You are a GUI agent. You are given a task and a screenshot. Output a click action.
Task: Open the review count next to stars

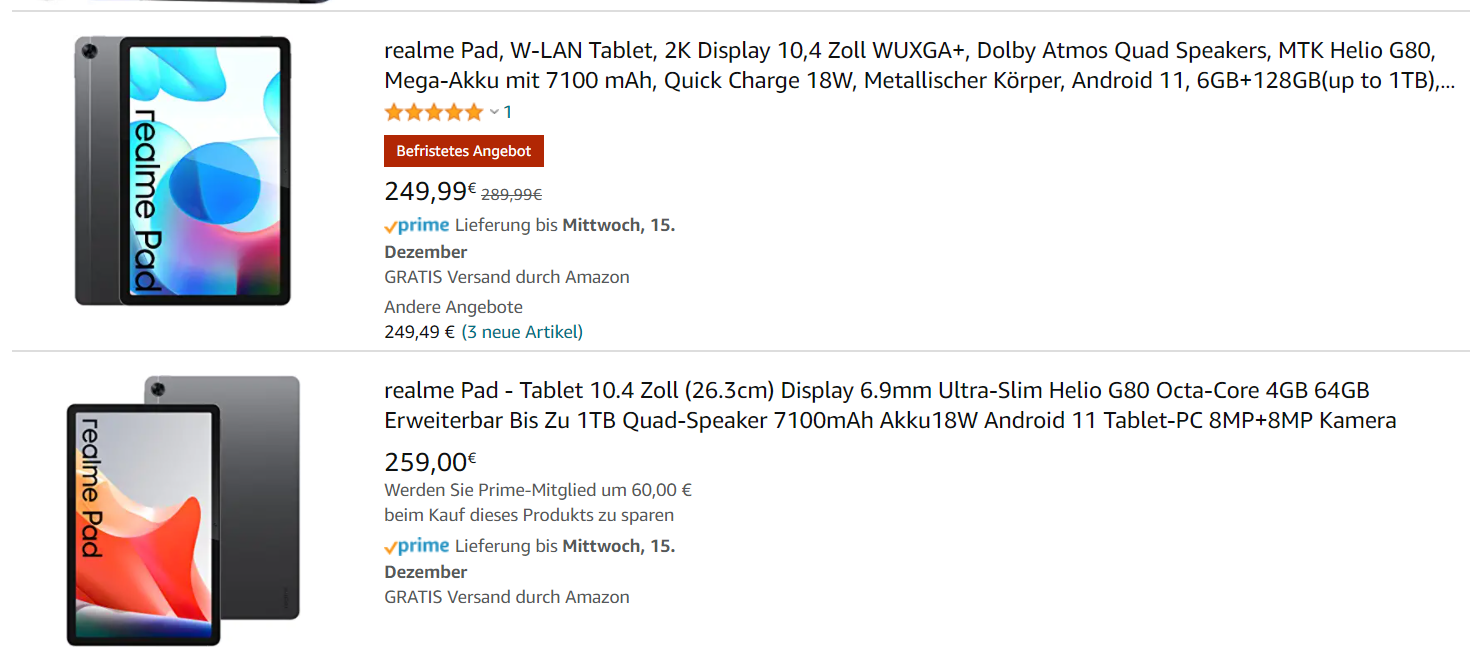click(x=508, y=112)
